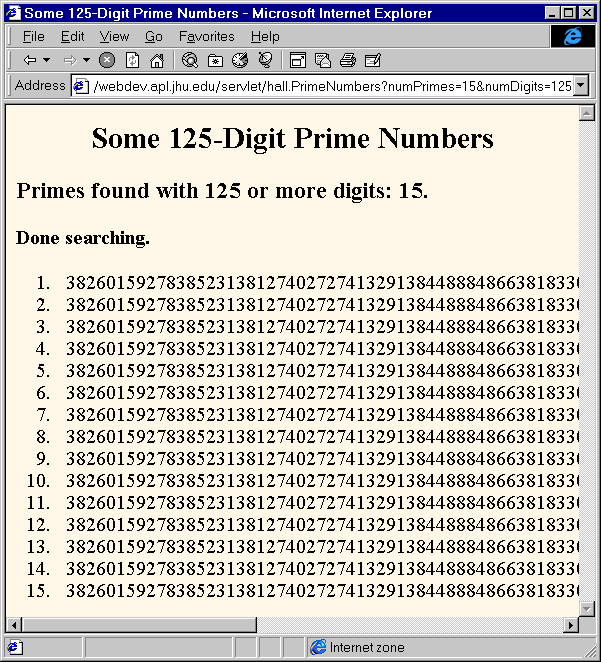Click the vertical scrollbar down arrow
Screen dimensions: 601x662
click(x=588, y=608)
